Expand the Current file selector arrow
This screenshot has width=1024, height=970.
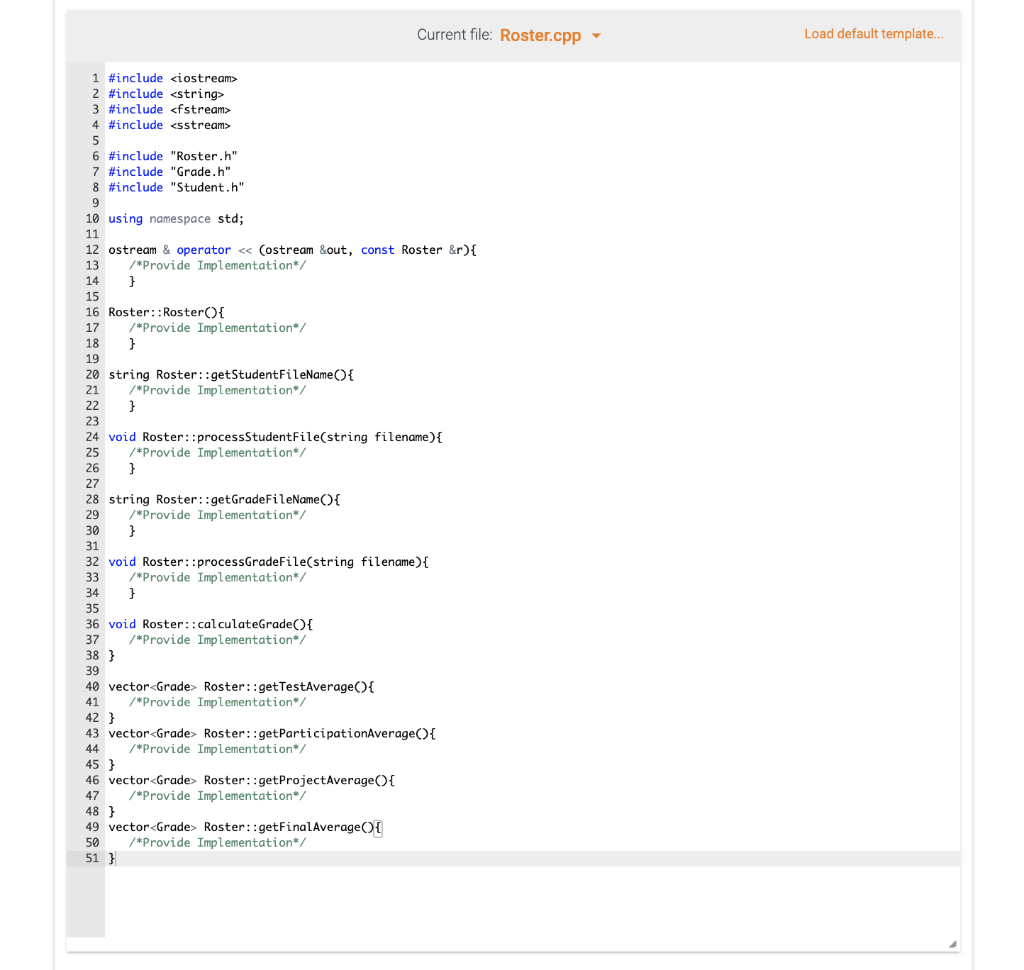[597, 35]
